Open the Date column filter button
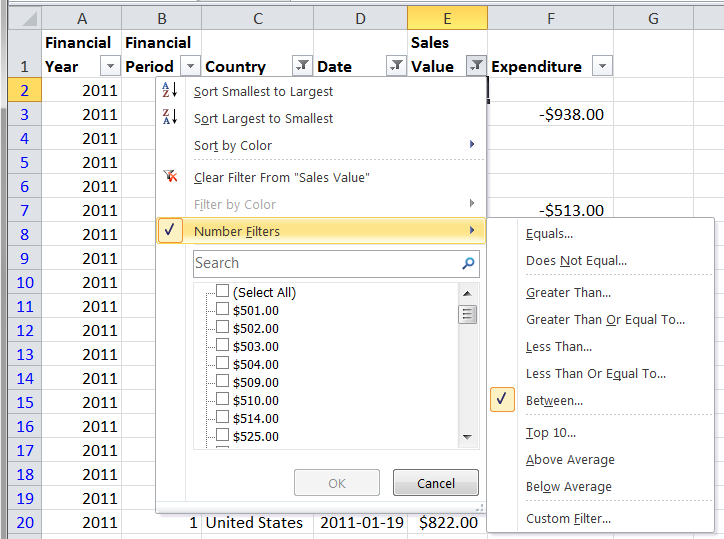 point(396,66)
